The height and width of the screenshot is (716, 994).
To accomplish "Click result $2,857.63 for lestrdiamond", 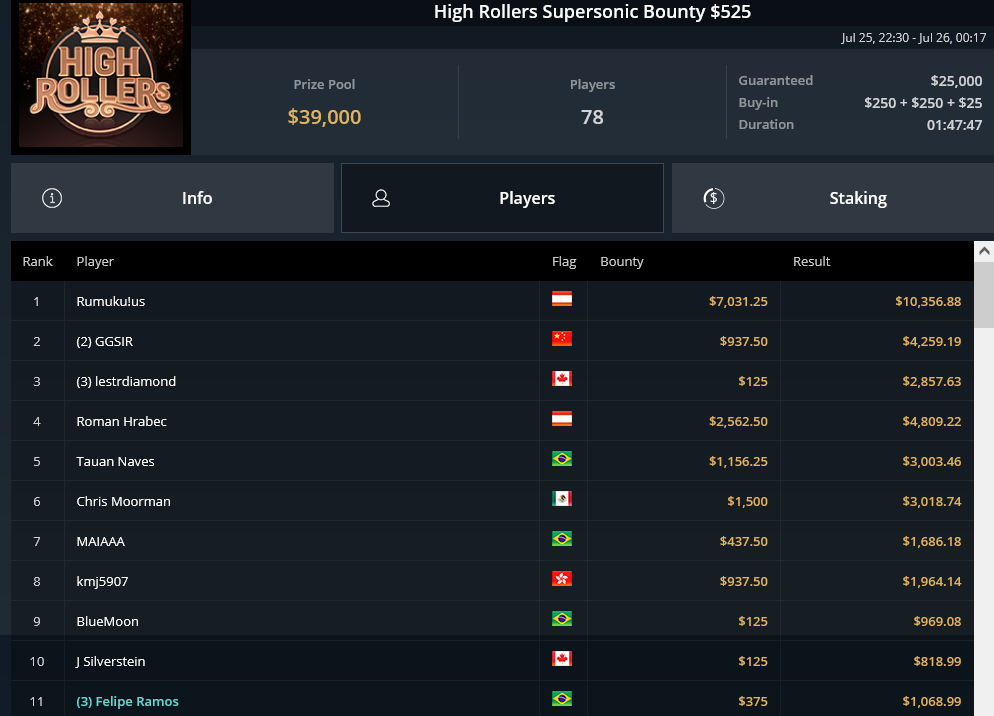I will (932, 381).
